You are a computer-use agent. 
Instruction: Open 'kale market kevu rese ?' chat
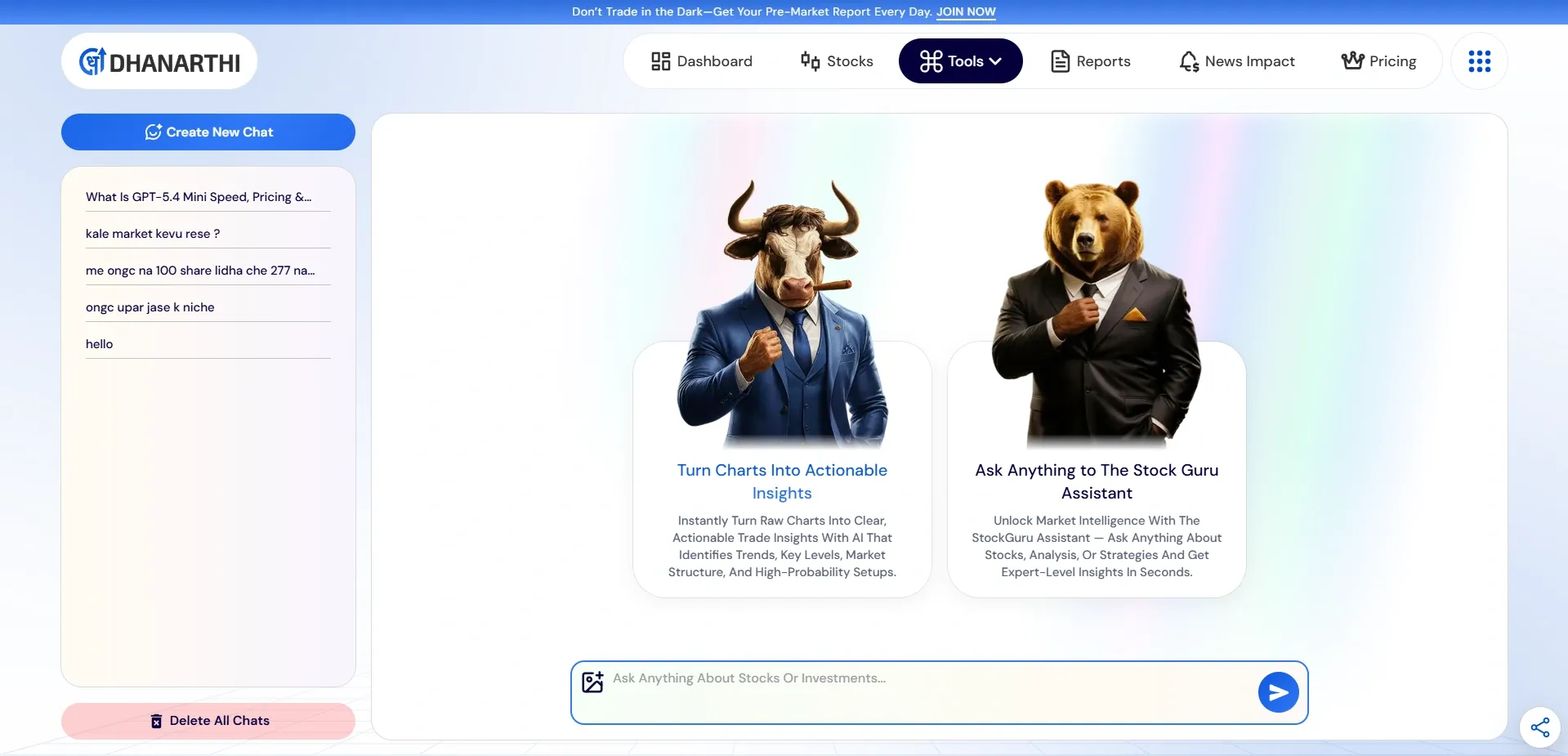tap(153, 234)
